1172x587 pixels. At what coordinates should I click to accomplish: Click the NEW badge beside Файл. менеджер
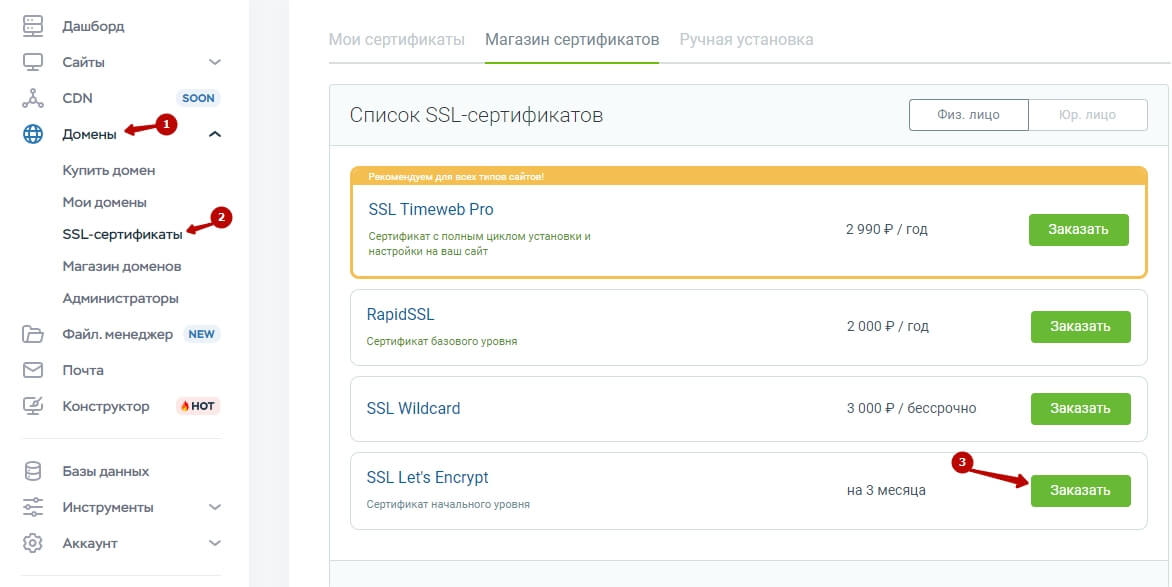(201, 334)
